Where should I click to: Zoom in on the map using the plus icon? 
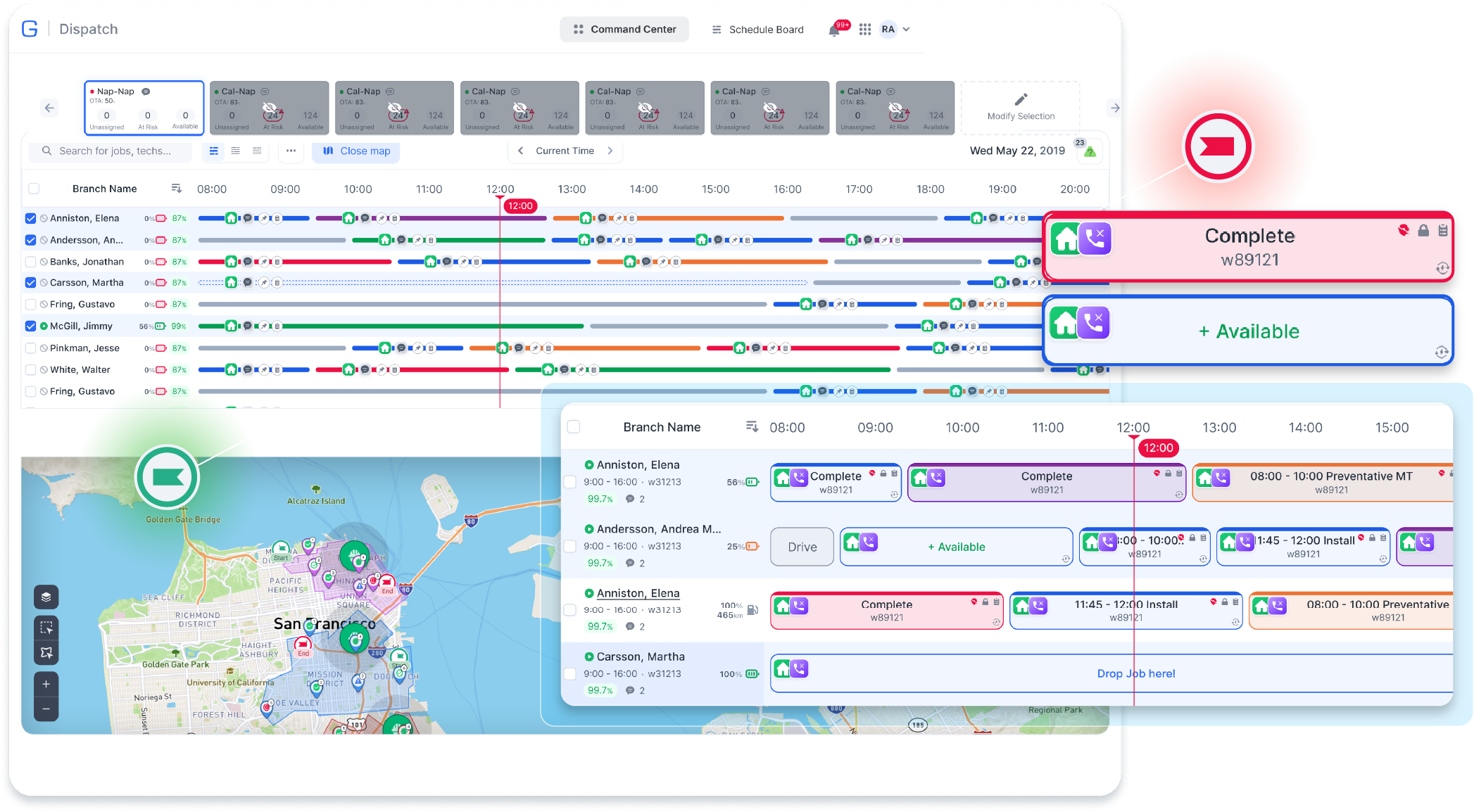point(46,683)
